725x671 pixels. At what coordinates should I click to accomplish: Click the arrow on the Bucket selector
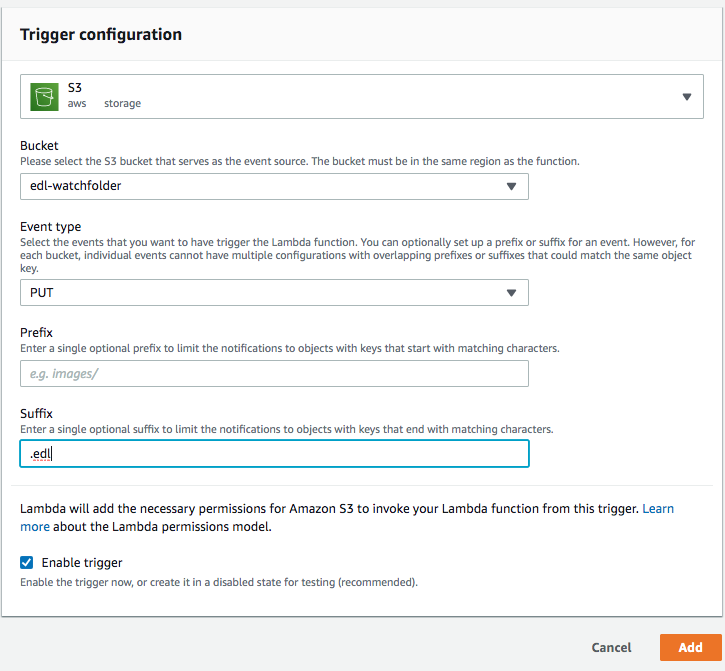click(511, 186)
